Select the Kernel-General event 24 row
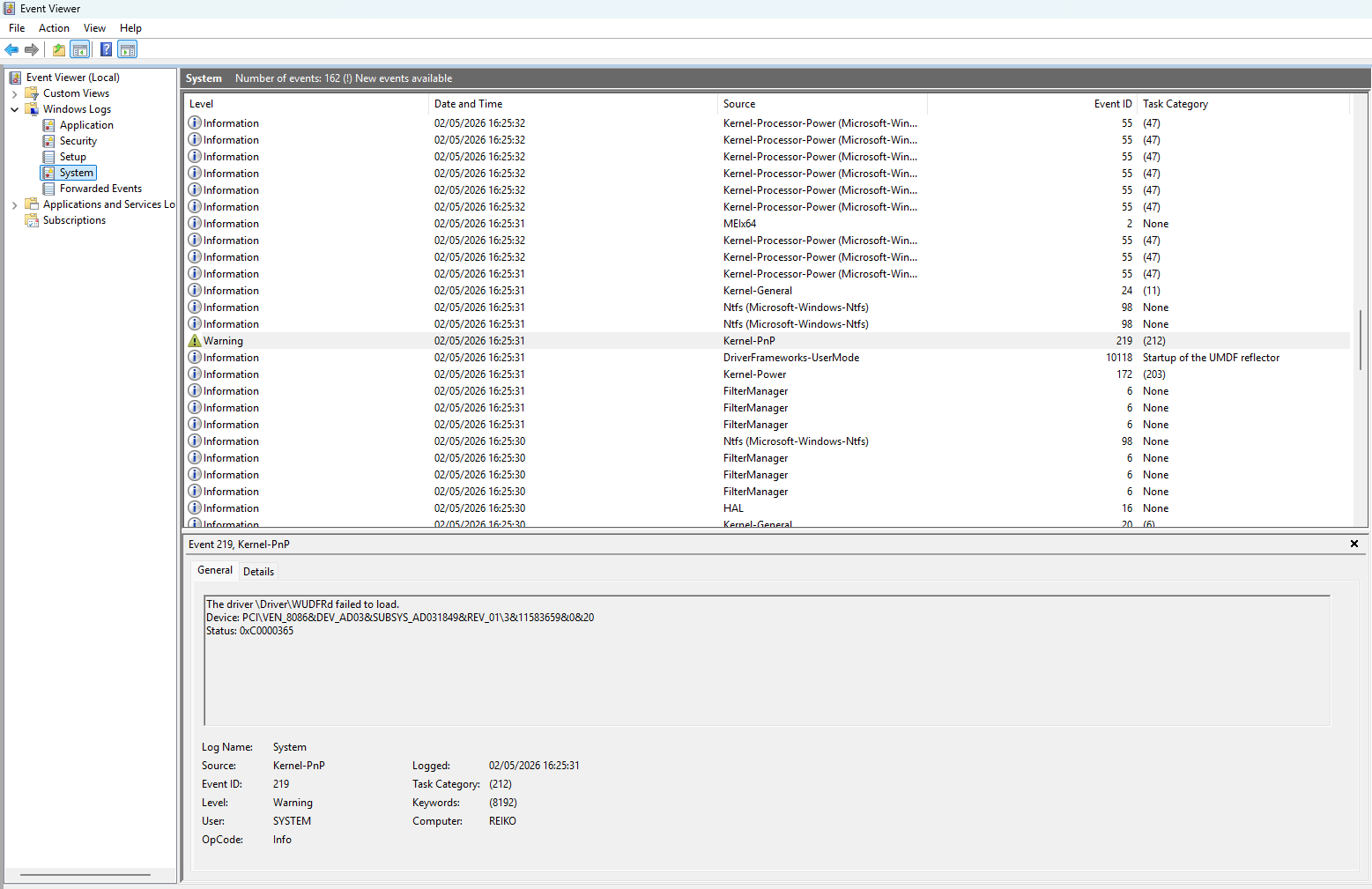 767,291
